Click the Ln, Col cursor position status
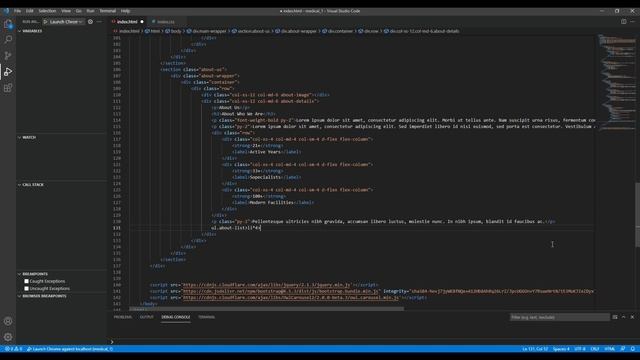This screenshot has height=360, width=640. tap(535, 349)
